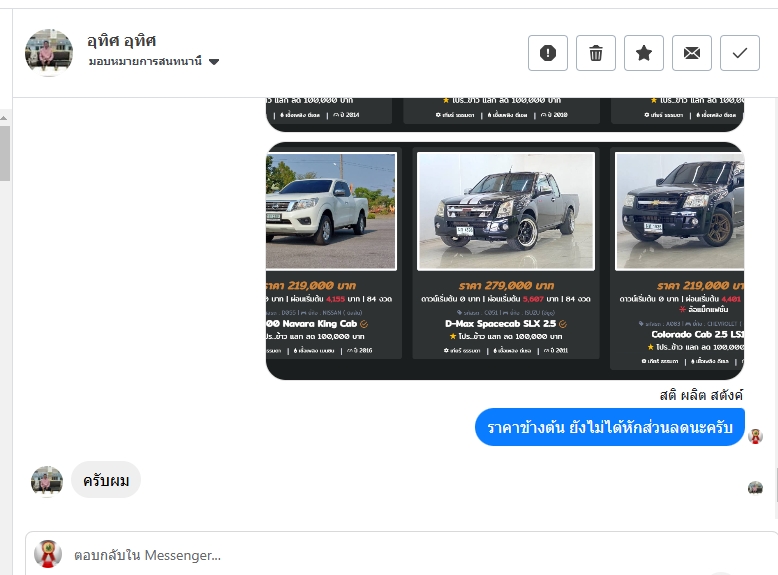
Task: Star this conversation as follow-up
Action: point(644,53)
